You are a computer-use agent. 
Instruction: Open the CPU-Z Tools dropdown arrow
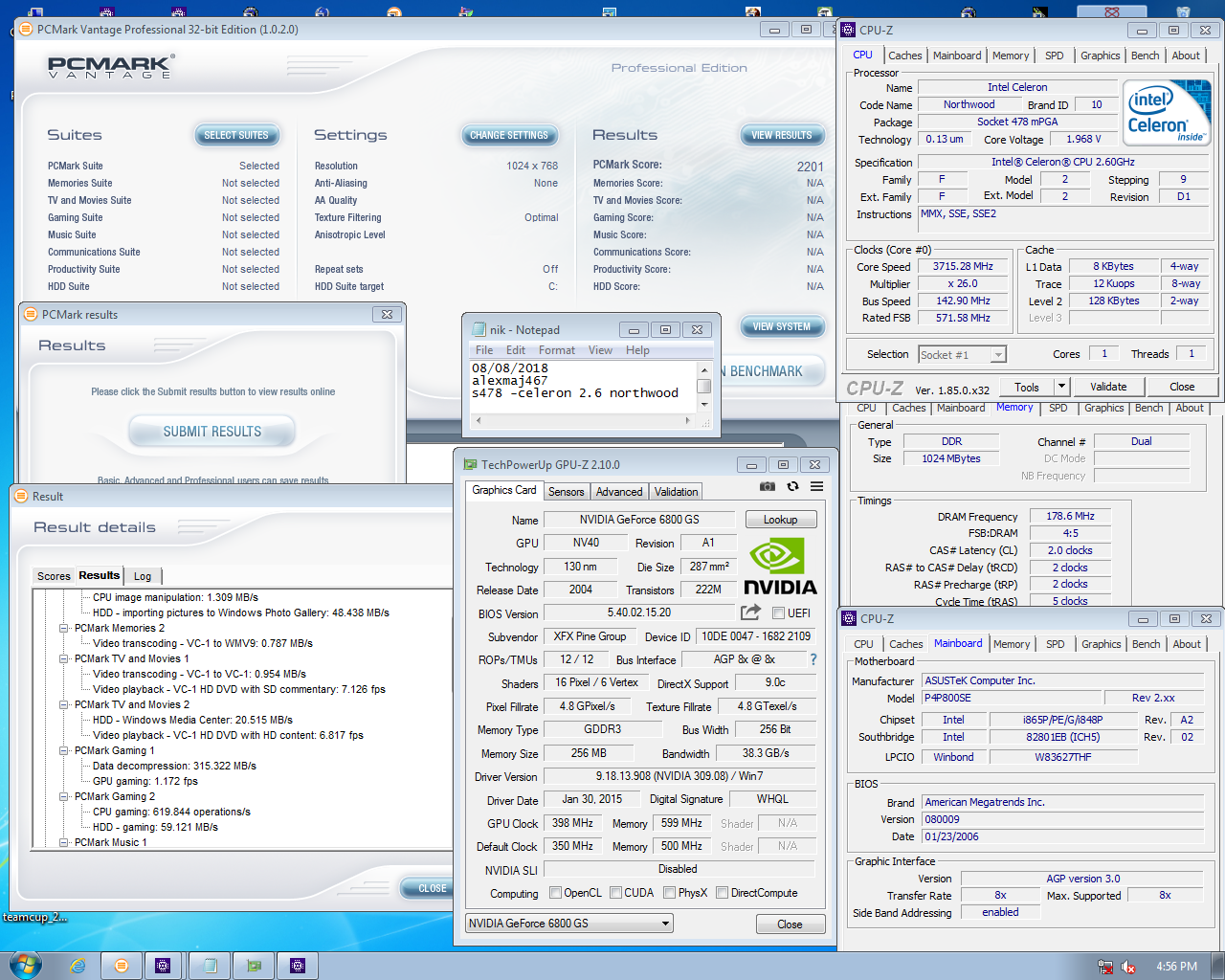pos(1061,387)
